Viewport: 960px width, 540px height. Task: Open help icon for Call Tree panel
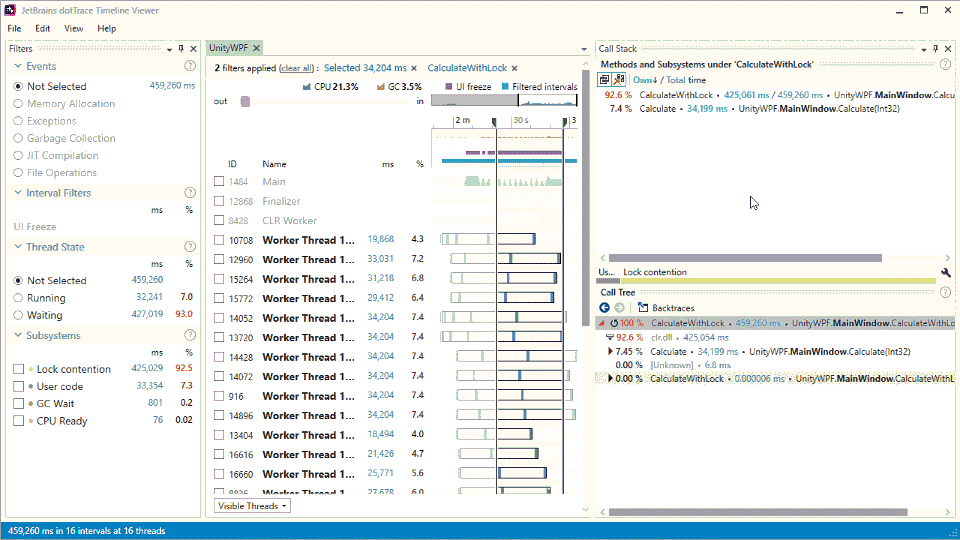[944, 292]
